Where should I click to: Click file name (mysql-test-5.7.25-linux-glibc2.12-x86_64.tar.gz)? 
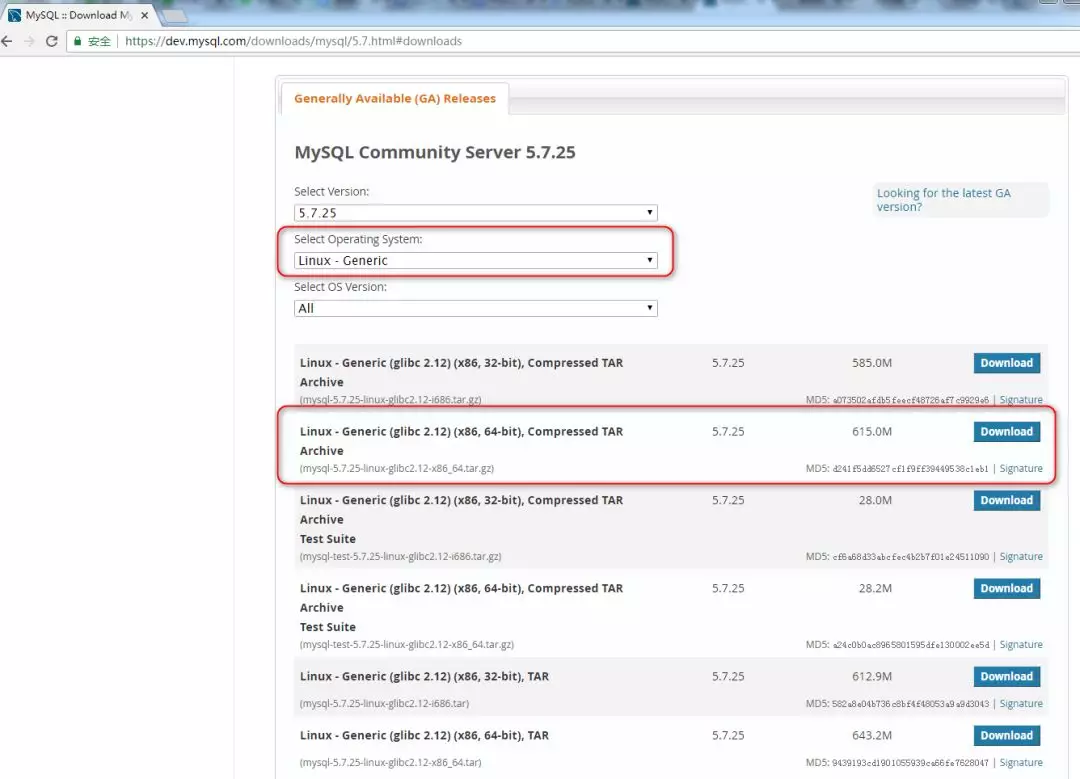coord(406,645)
